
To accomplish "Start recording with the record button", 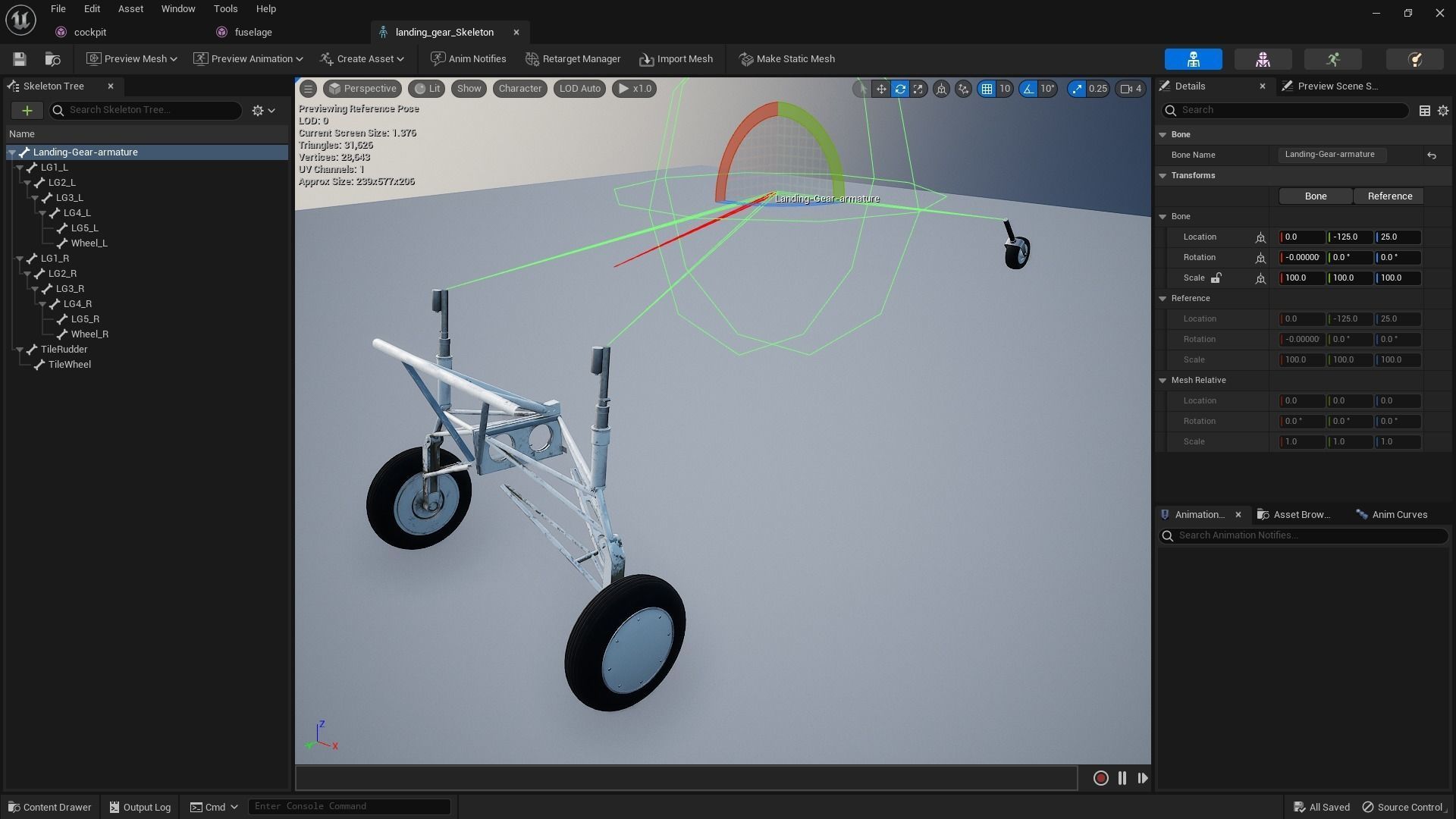I will (1100, 778).
